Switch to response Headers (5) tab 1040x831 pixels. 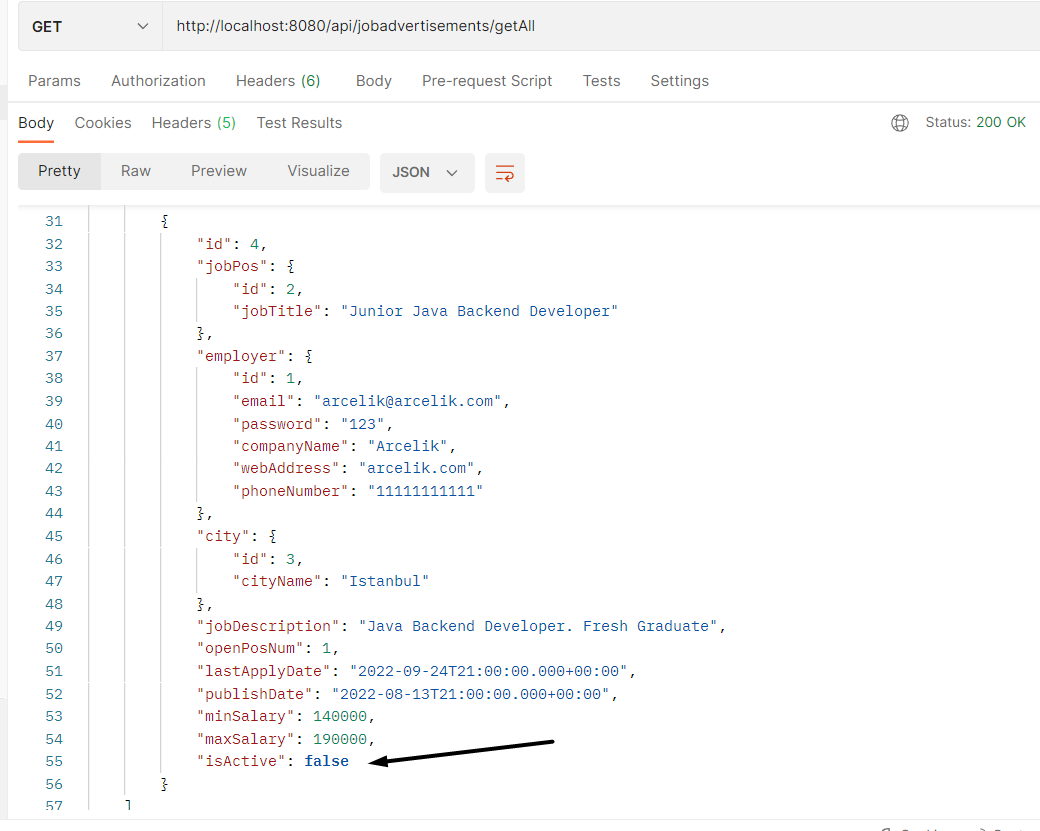click(x=194, y=123)
